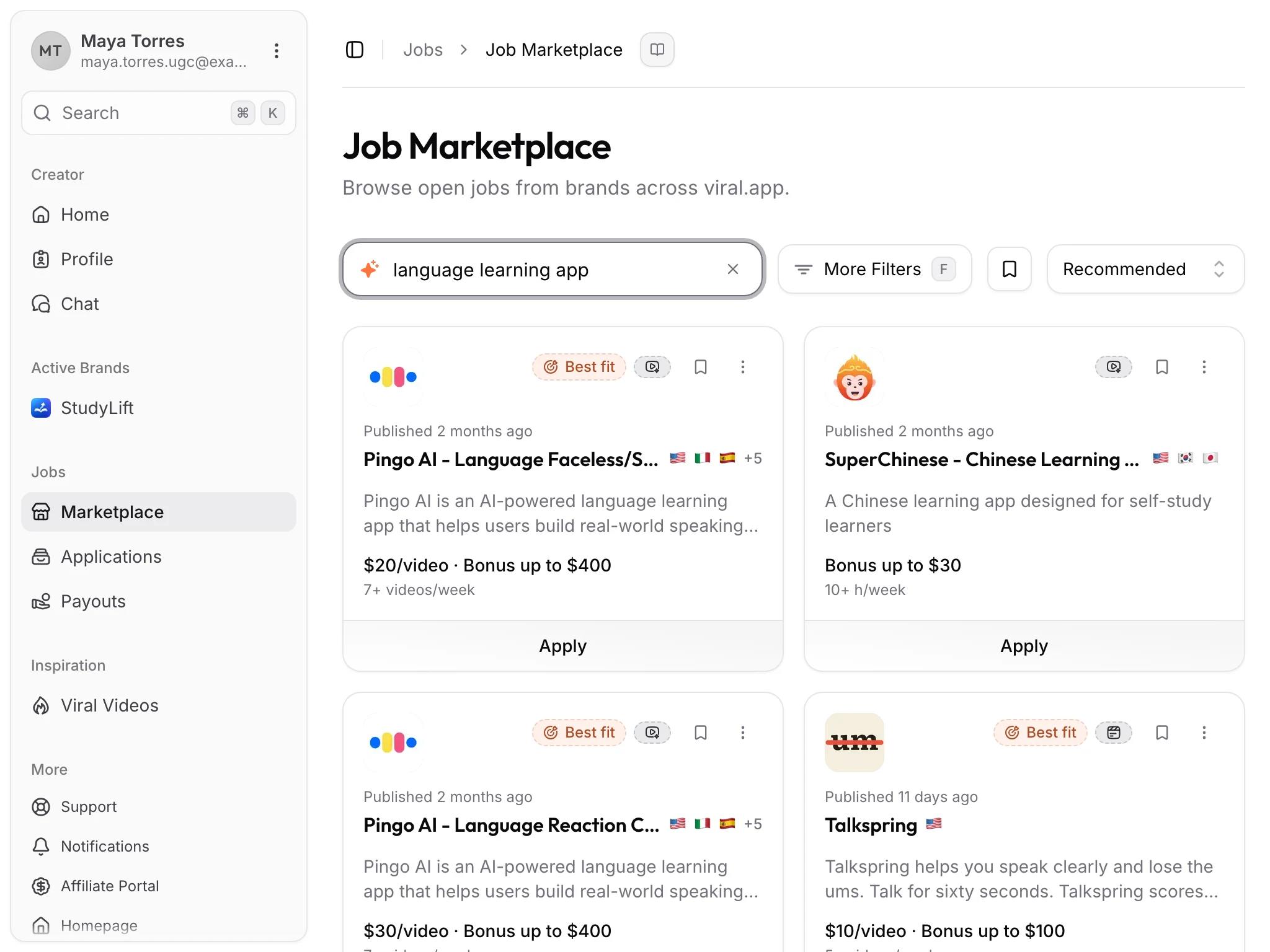Open more options on Pingo AI Faceless card

pyautogui.click(x=743, y=367)
